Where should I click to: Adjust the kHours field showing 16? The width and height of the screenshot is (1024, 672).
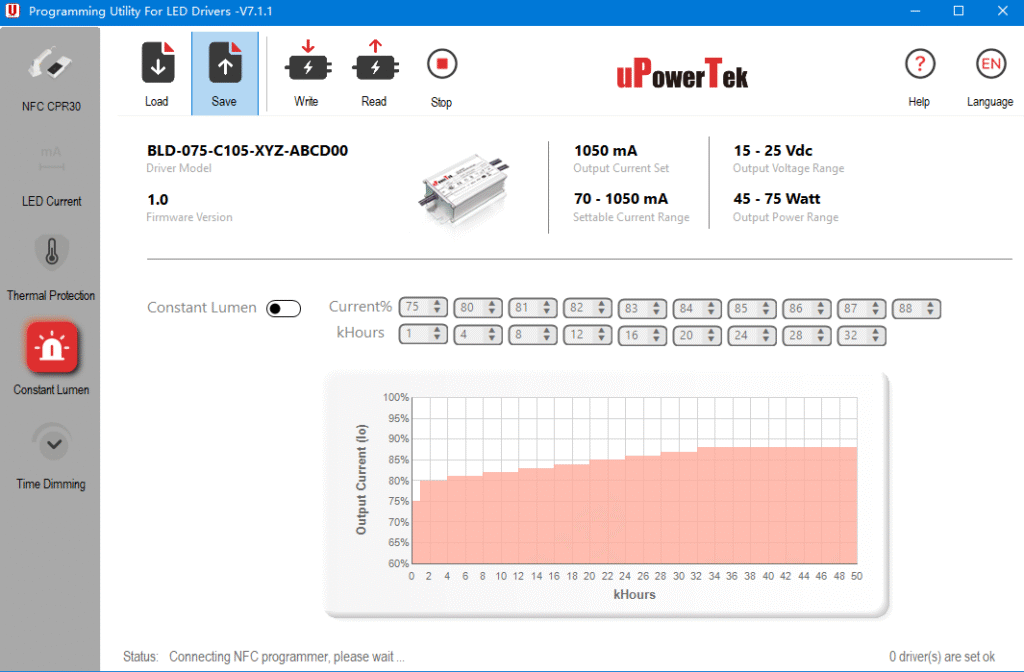point(643,335)
